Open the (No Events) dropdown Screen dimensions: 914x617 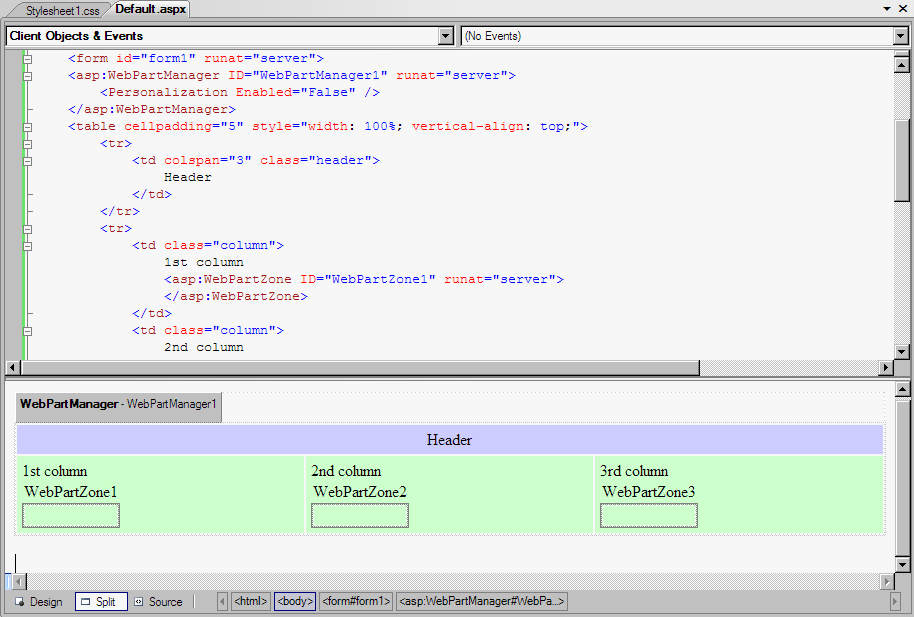click(x=901, y=36)
